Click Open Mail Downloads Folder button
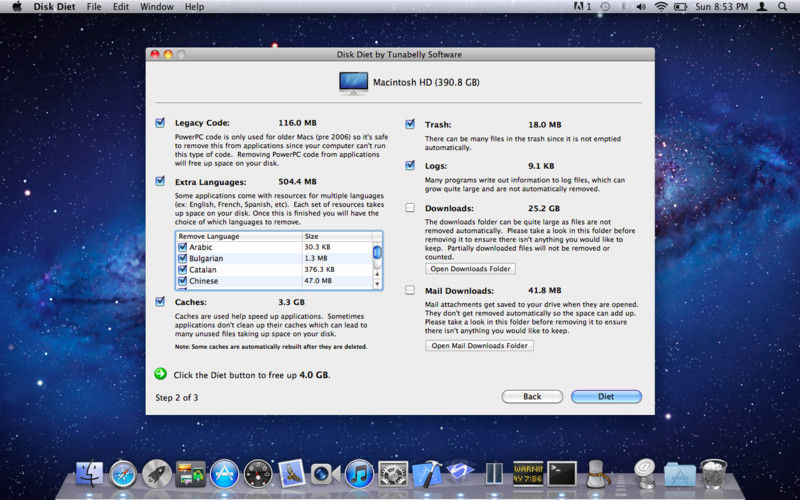The image size is (800, 500). tap(480, 345)
